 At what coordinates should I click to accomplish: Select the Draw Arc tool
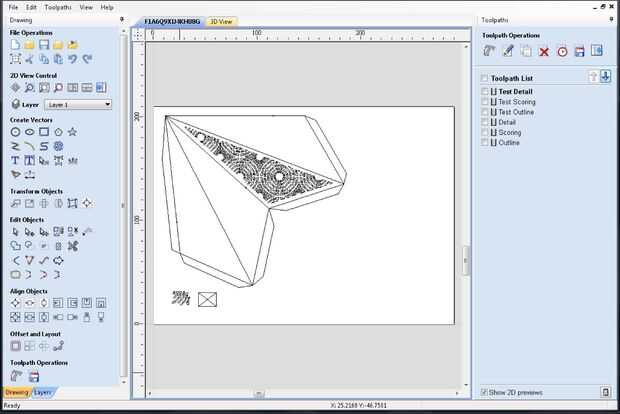pyautogui.click(x=30, y=146)
